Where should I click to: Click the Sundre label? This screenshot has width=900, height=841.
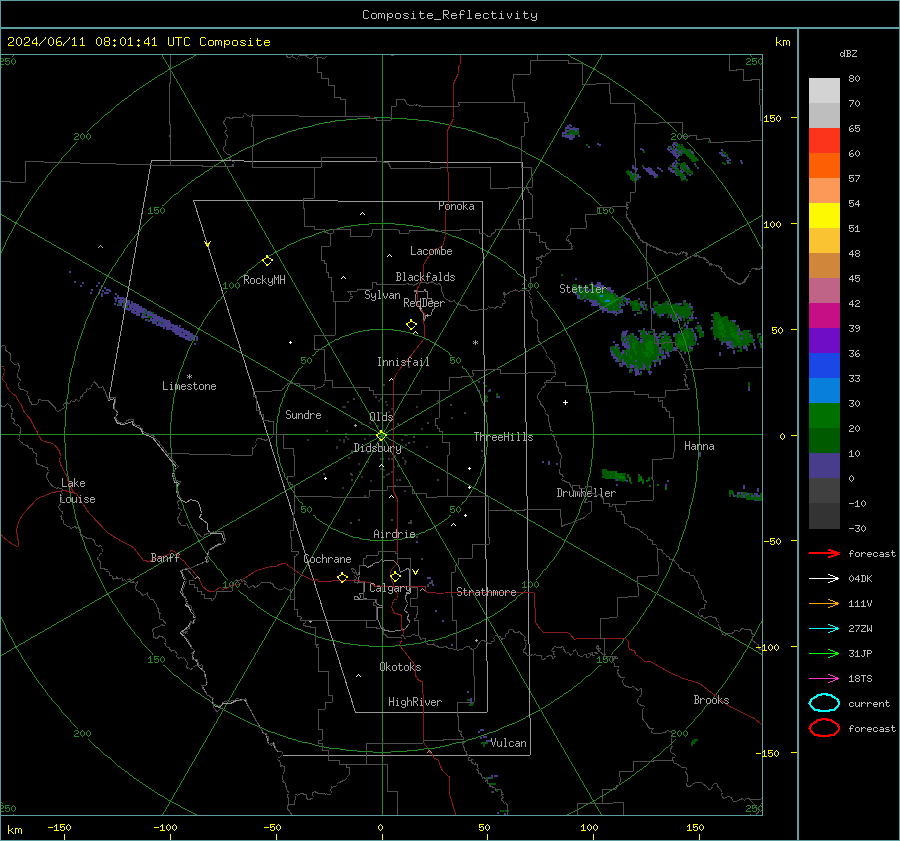tap(303, 415)
